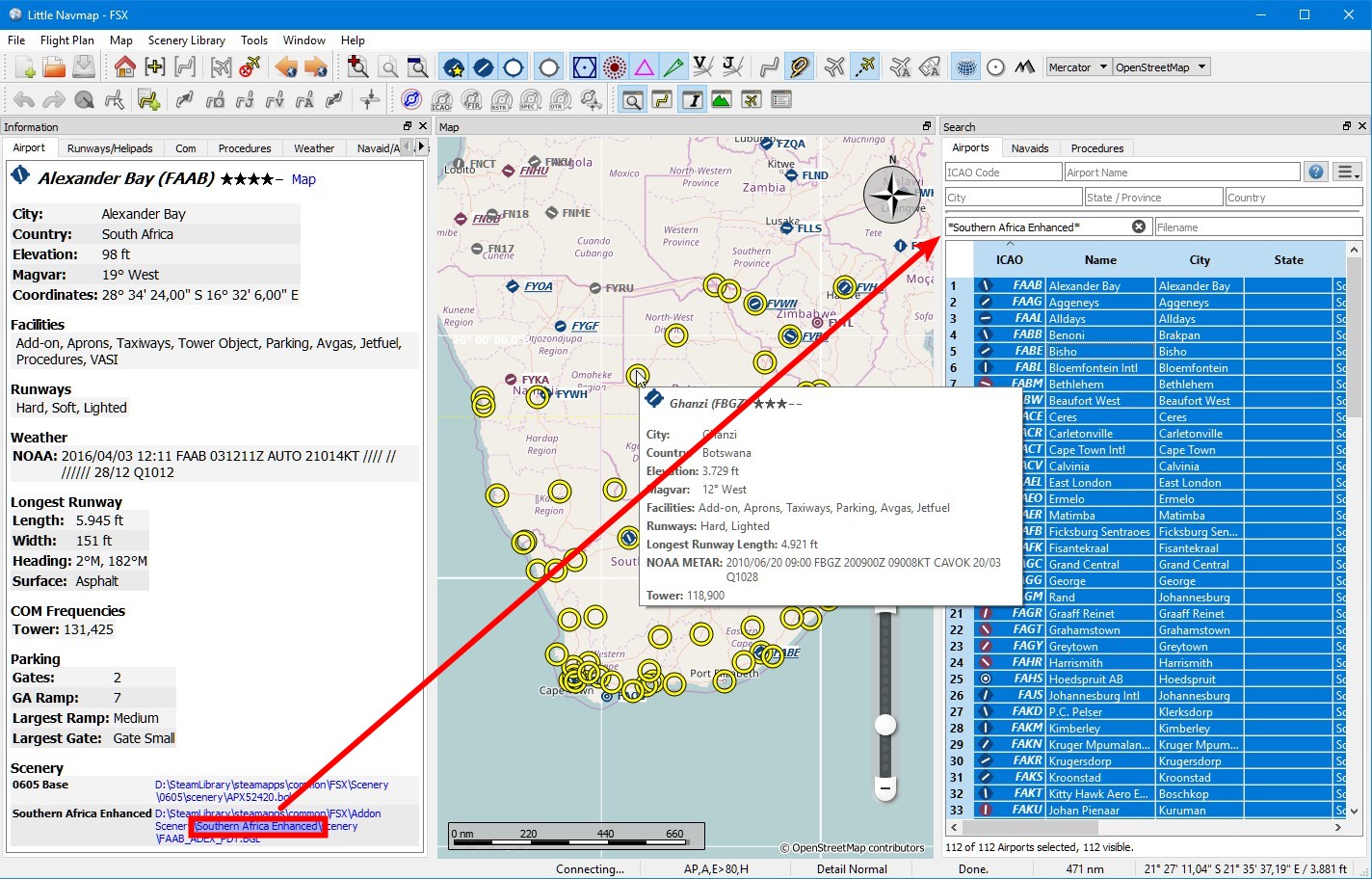
Task: Click the Map link beside Alexander Bay
Action: tap(303, 179)
